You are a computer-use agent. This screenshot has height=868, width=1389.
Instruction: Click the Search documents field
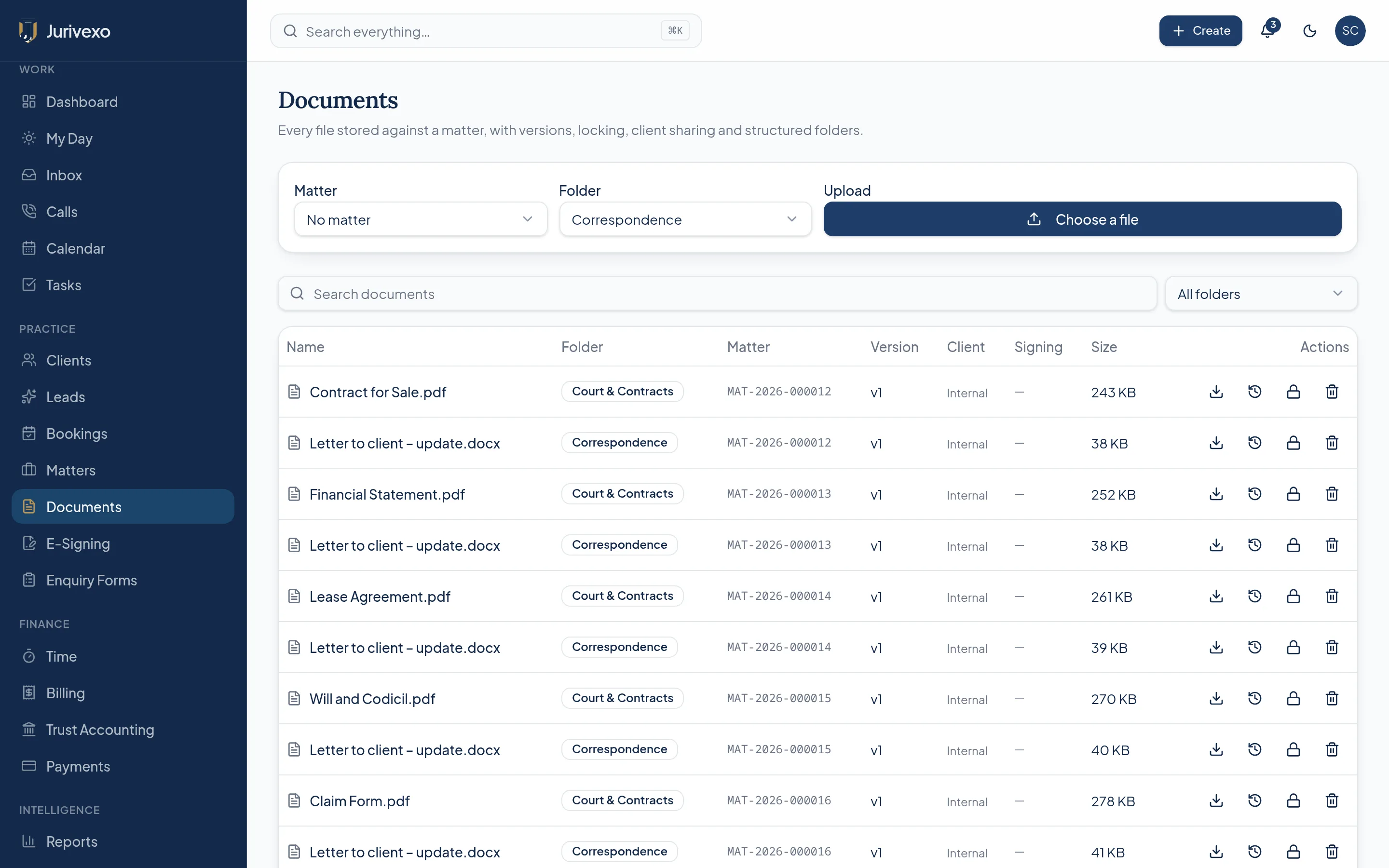tap(717, 294)
